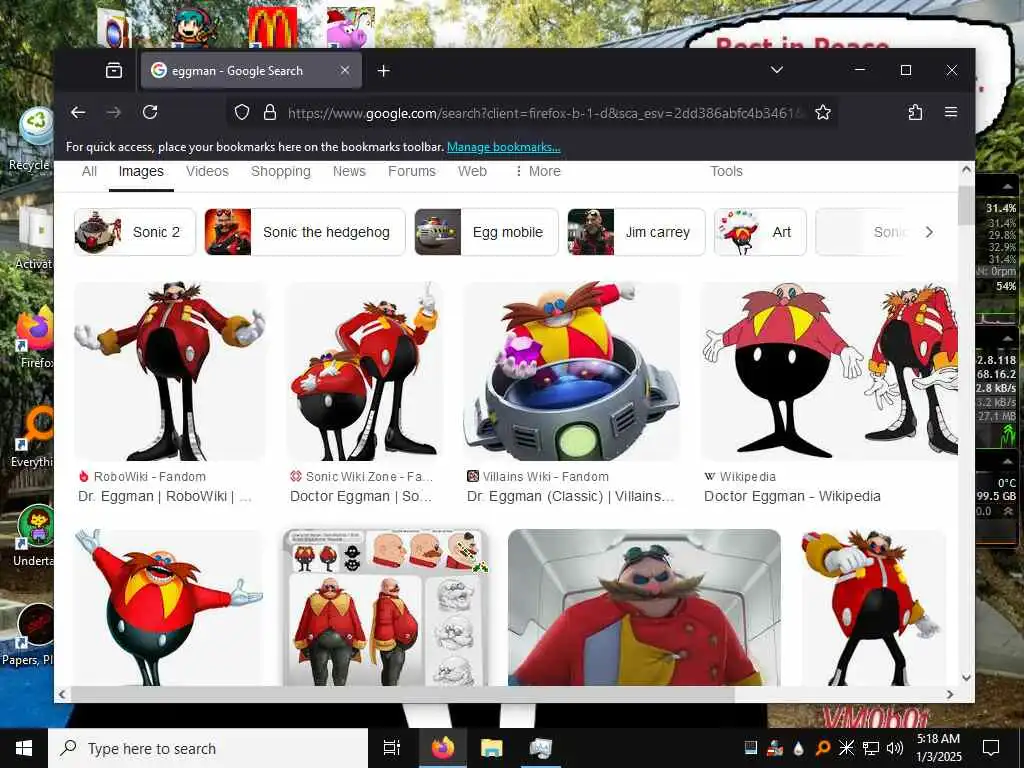Open the Windows Start menu
1024x768 pixels.
tap(24, 748)
